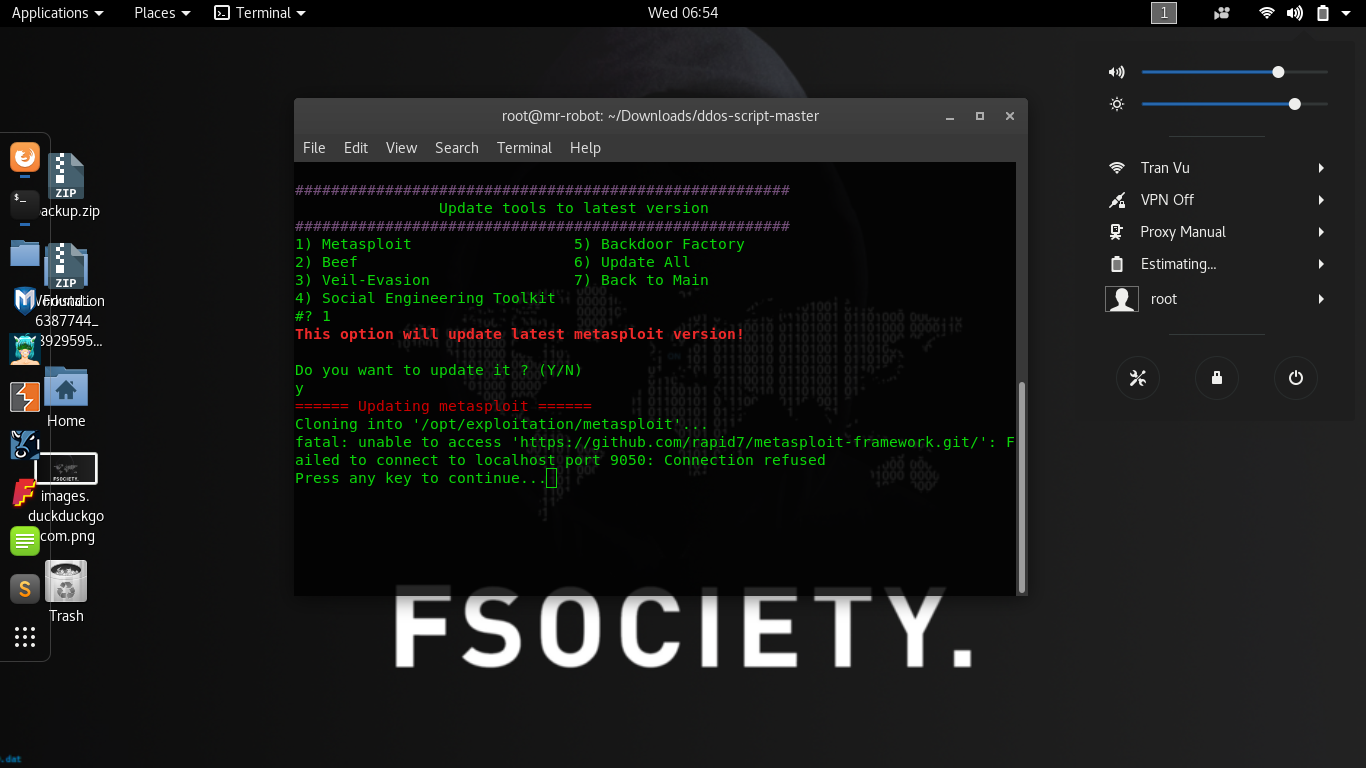This screenshot has height=768, width=1366.
Task: Open the system status dropdown arrow
Action: [x=1348, y=13]
